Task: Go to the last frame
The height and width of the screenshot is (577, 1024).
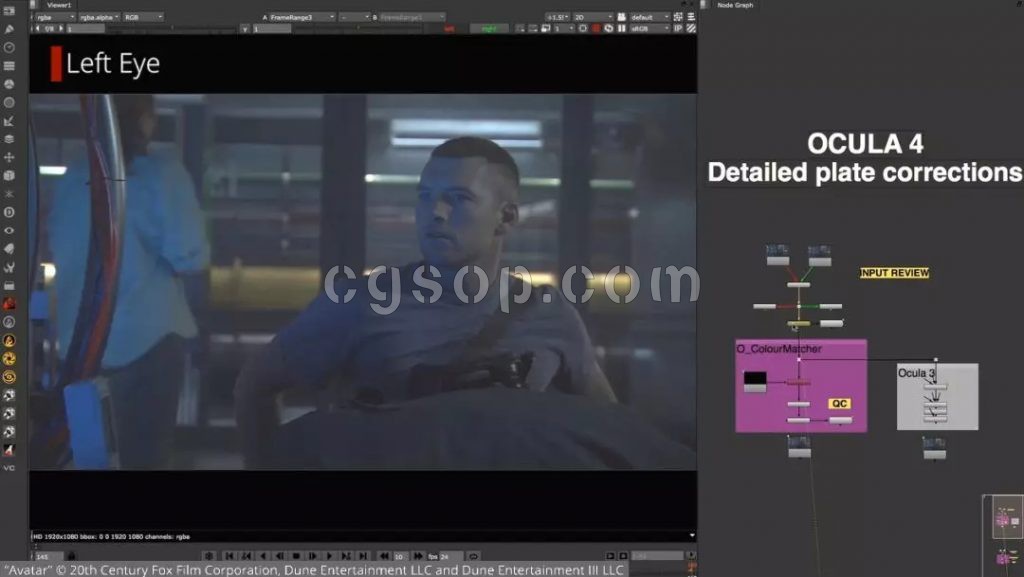Action: (362, 556)
